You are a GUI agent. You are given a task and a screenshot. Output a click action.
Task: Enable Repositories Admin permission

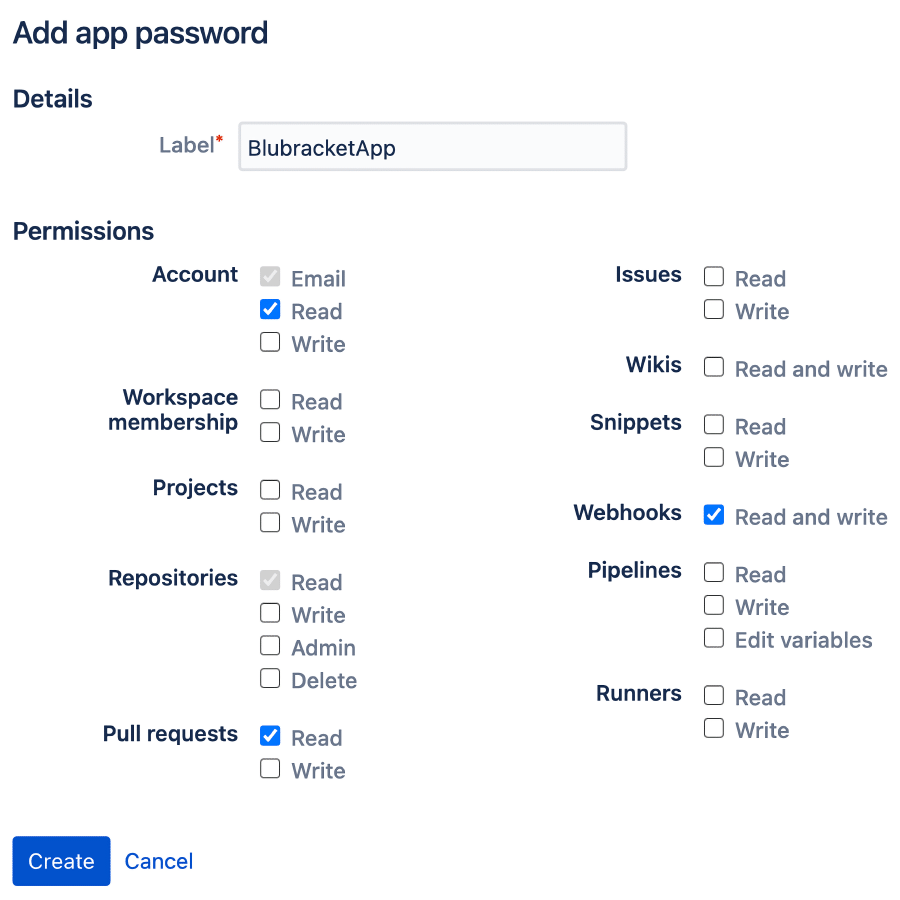point(270,646)
